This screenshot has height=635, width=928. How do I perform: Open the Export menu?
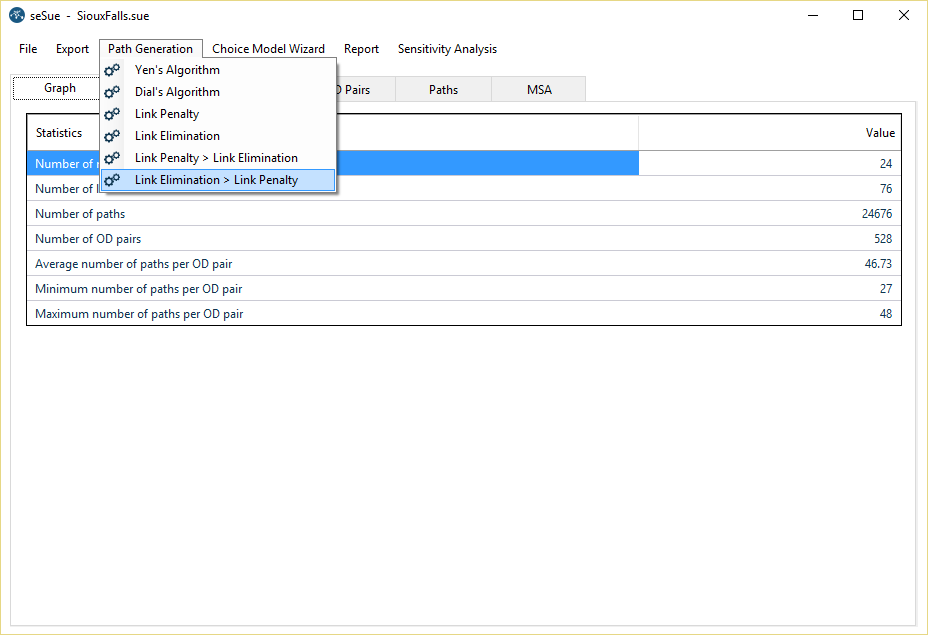pos(72,49)
